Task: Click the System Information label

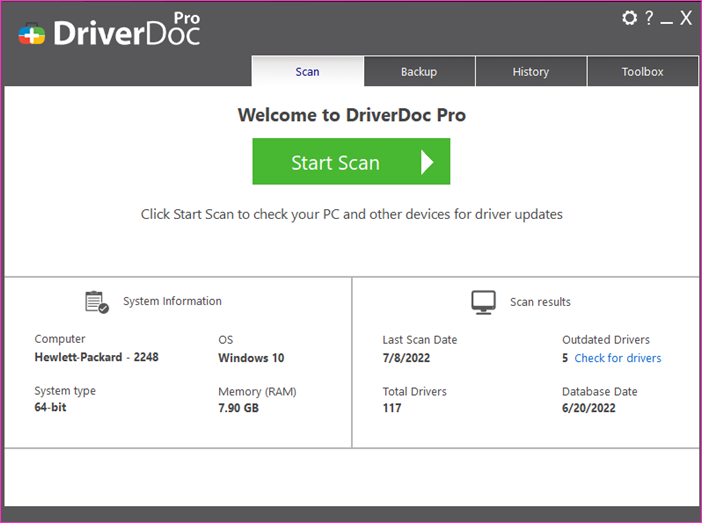Action: [x=172, y=301]
